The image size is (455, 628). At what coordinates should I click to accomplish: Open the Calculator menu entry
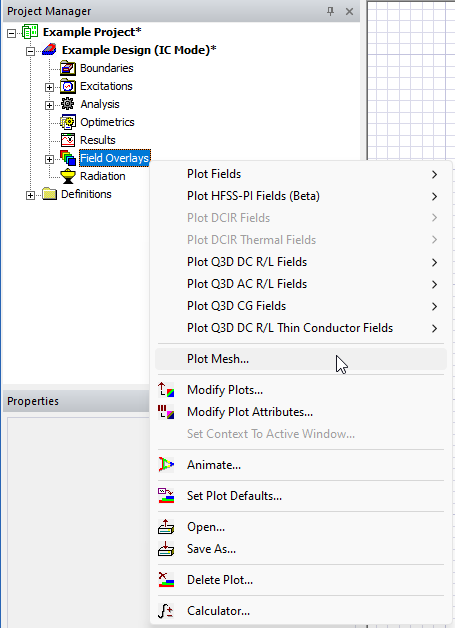[301, 611]
